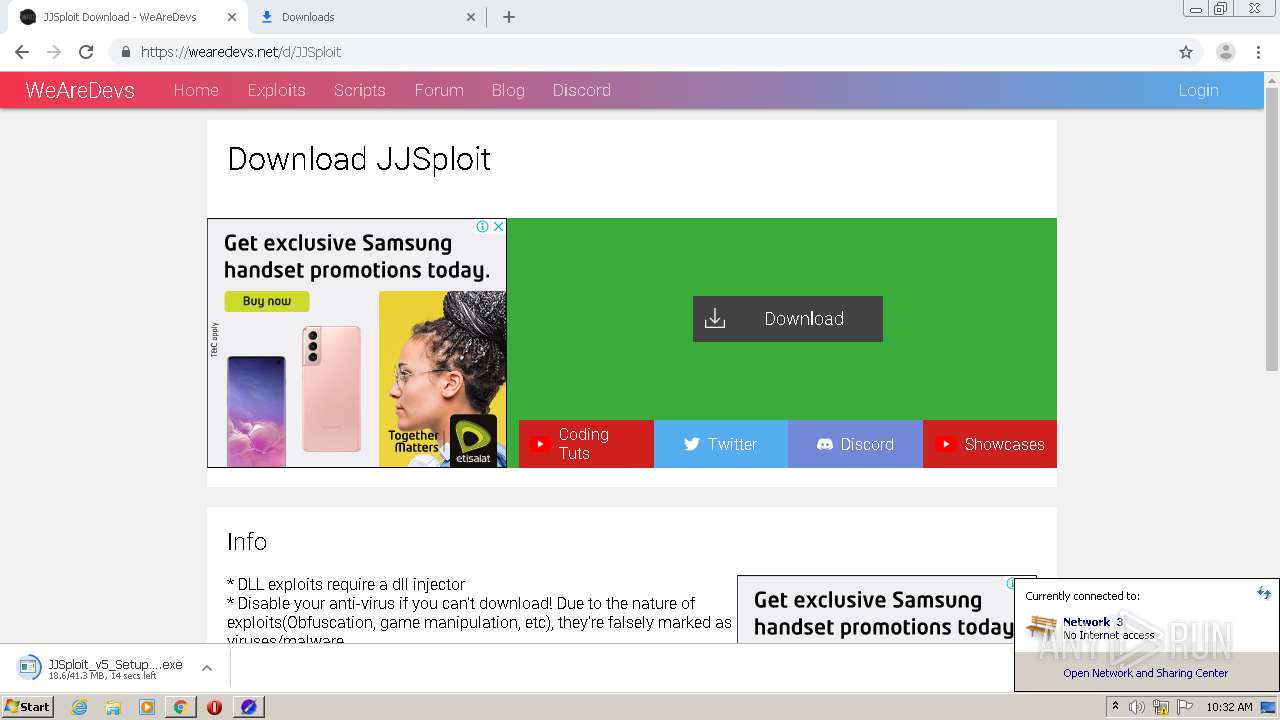The height and width of the screenshot is (720, 1280).
Task: Click the WeAreDevs logo link
Action: 80,90
